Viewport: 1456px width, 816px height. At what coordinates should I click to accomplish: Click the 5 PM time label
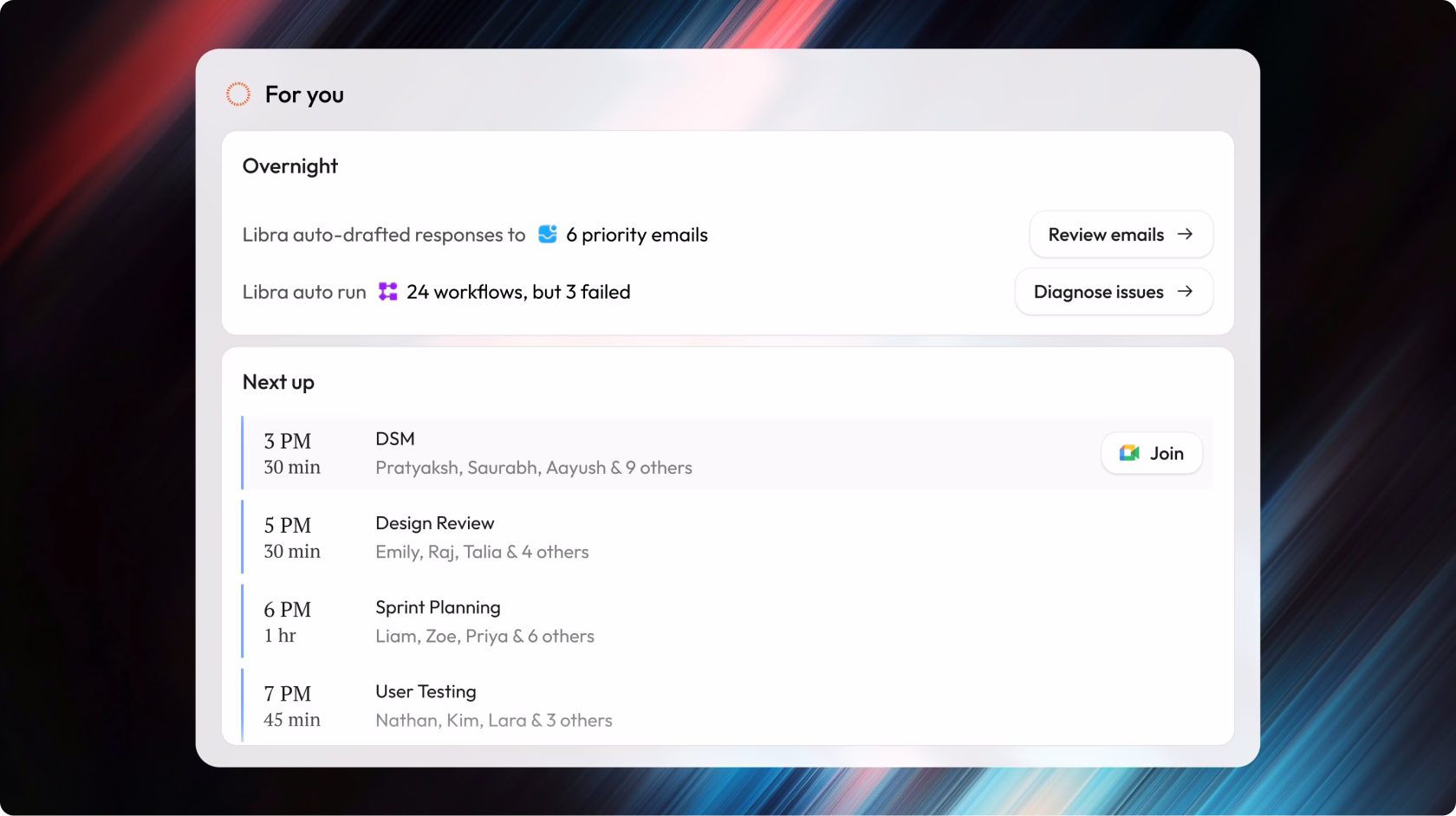[288, 525]
